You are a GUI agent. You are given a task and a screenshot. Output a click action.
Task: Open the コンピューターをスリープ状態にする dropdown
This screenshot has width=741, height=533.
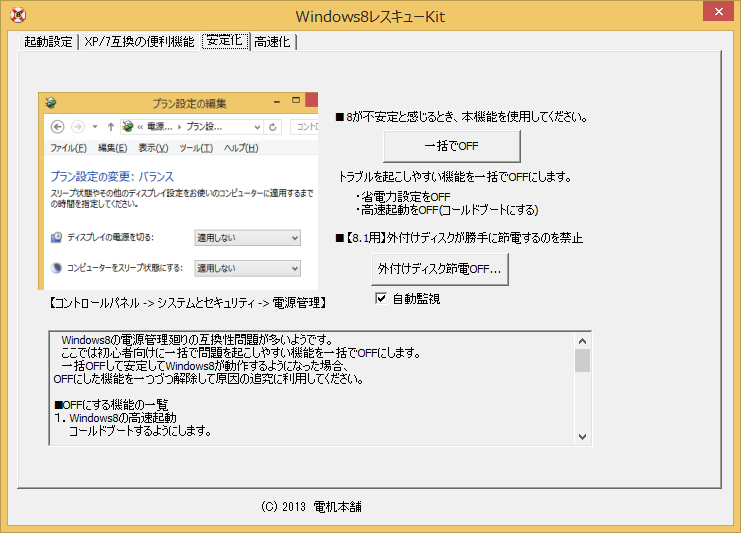coord(247,268)
